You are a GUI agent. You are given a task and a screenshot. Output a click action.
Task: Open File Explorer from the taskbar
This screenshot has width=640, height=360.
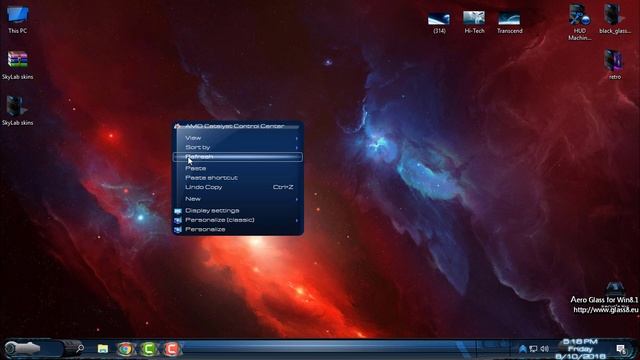point(103,349)
